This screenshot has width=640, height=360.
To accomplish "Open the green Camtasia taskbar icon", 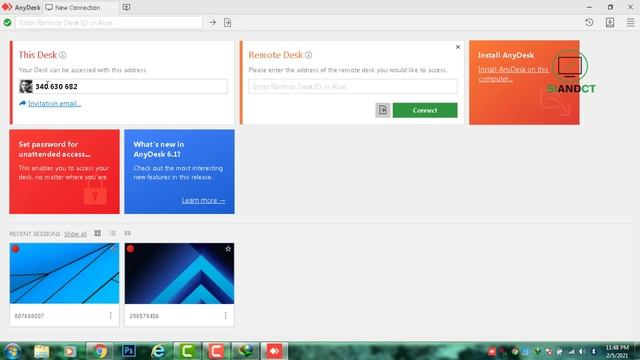I will [x=187, y=351].
